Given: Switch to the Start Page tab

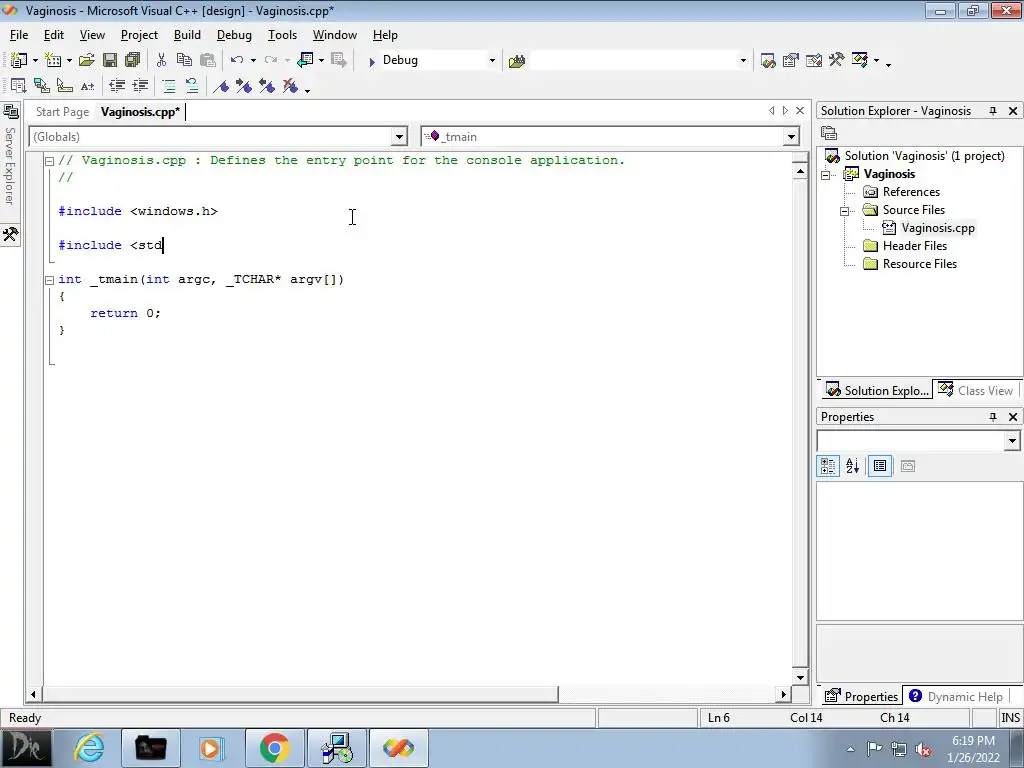Looking at the screenshot, I should click(x=62, y=112).
